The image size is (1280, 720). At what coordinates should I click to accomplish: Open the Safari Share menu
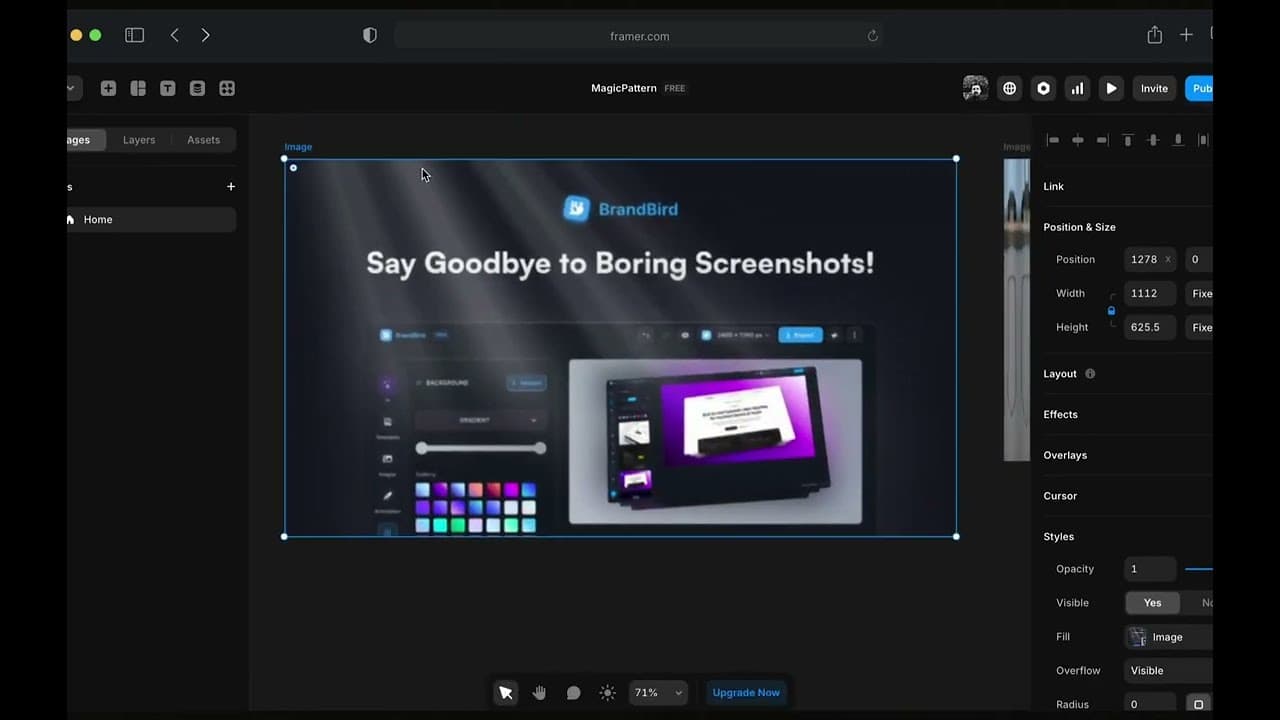click(x=1154, y=35)
